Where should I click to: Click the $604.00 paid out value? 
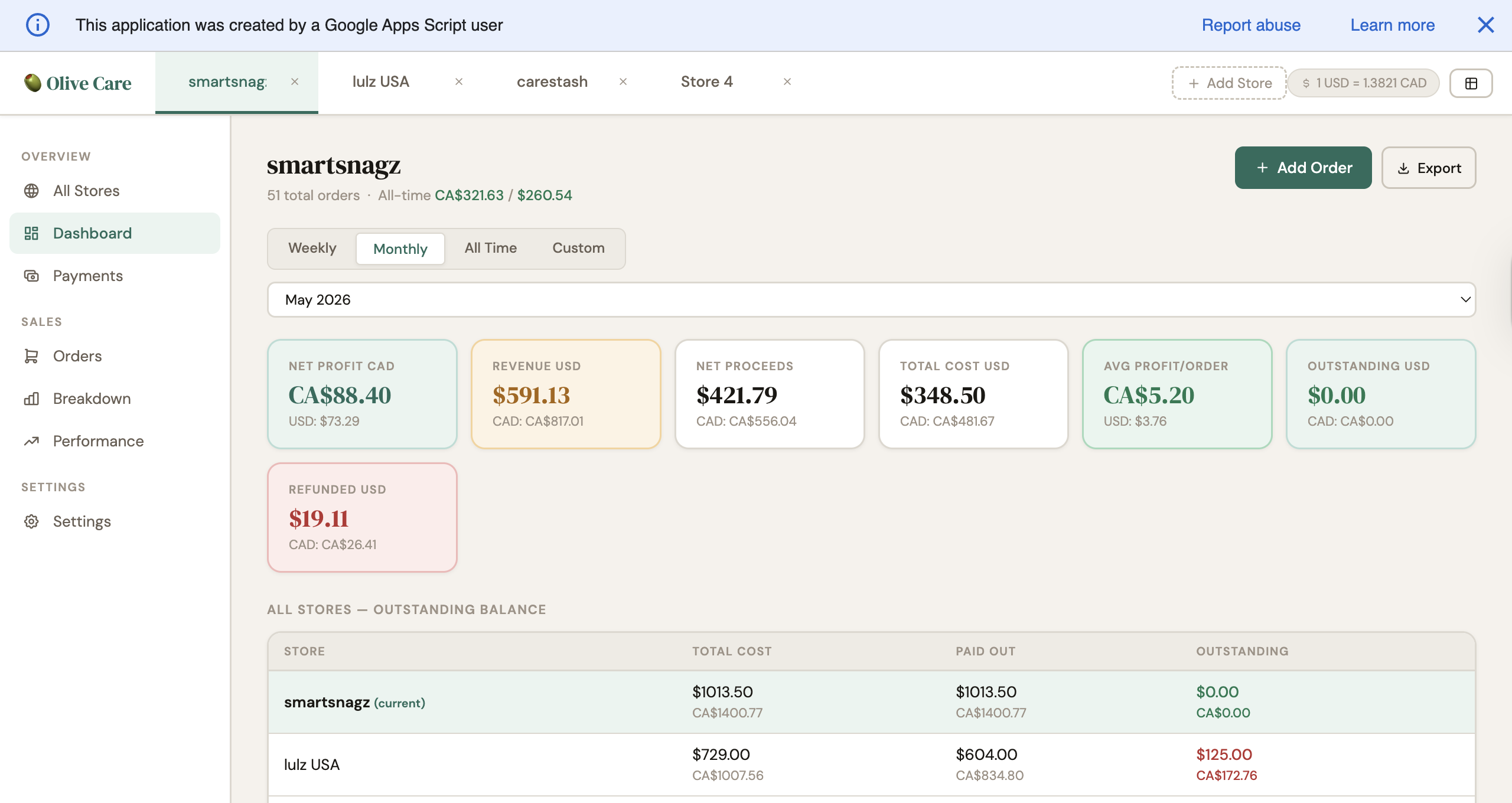pyautogui.click(x=986, y=755)
